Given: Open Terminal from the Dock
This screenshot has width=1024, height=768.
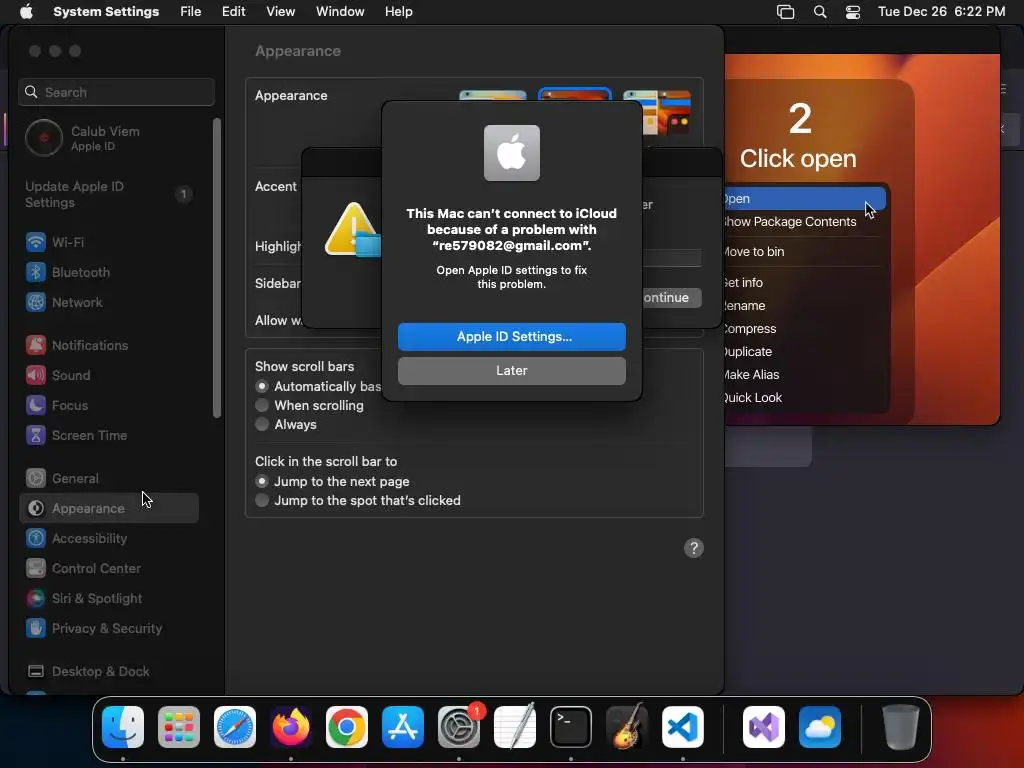Looking at the screenshot, I should click(x=571, y=727).
